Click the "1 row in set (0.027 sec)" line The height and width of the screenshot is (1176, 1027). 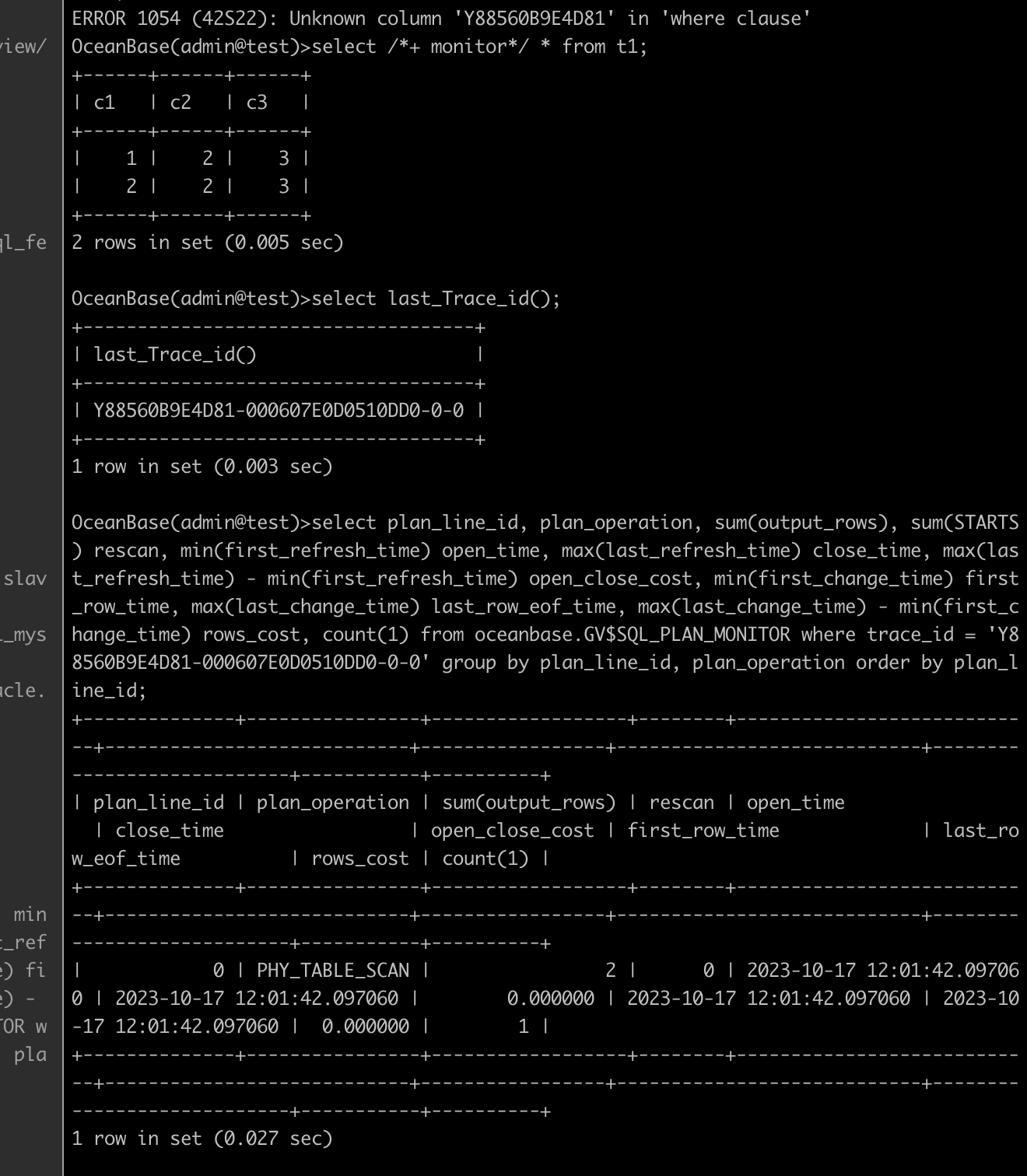coord(202,1139)
